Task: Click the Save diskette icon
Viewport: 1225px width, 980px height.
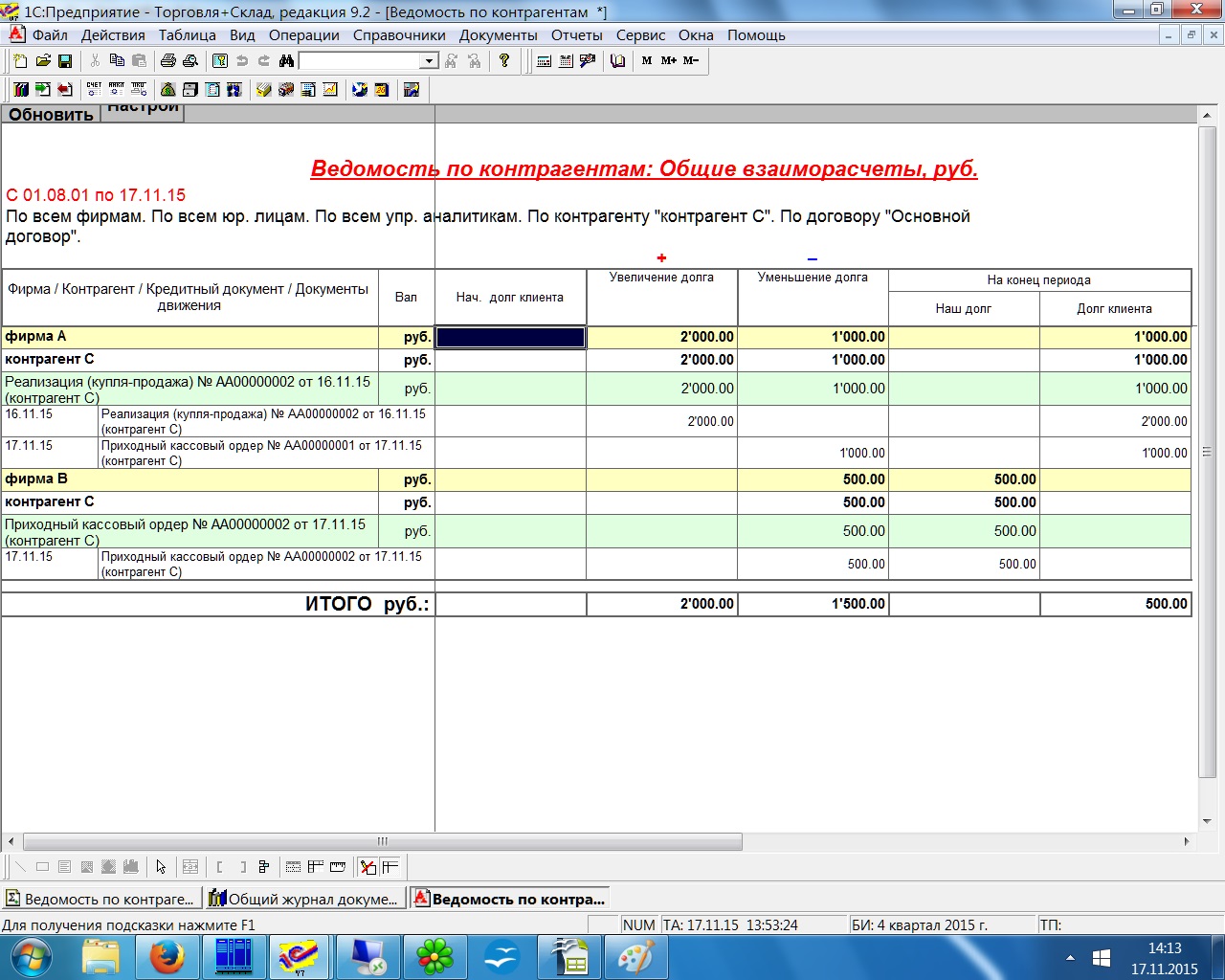Action: coord(65,61)
